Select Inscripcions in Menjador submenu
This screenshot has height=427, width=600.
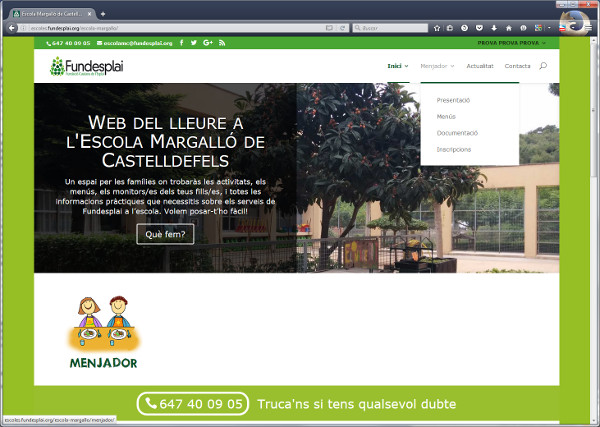tap(454, 150)
